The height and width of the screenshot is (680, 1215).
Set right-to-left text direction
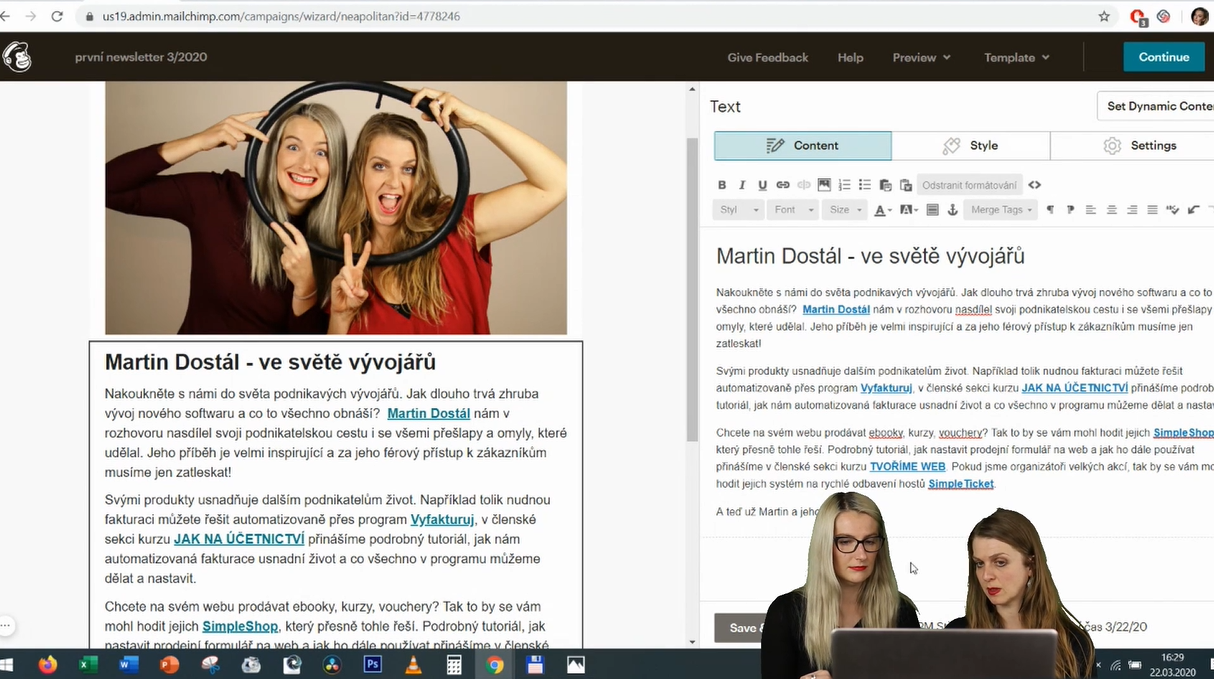(1070, 210)
